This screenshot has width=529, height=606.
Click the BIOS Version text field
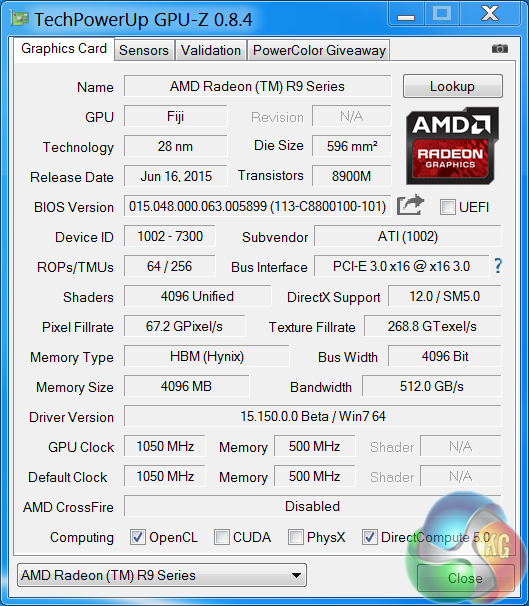pyautogui.click(x=257, y=206)
